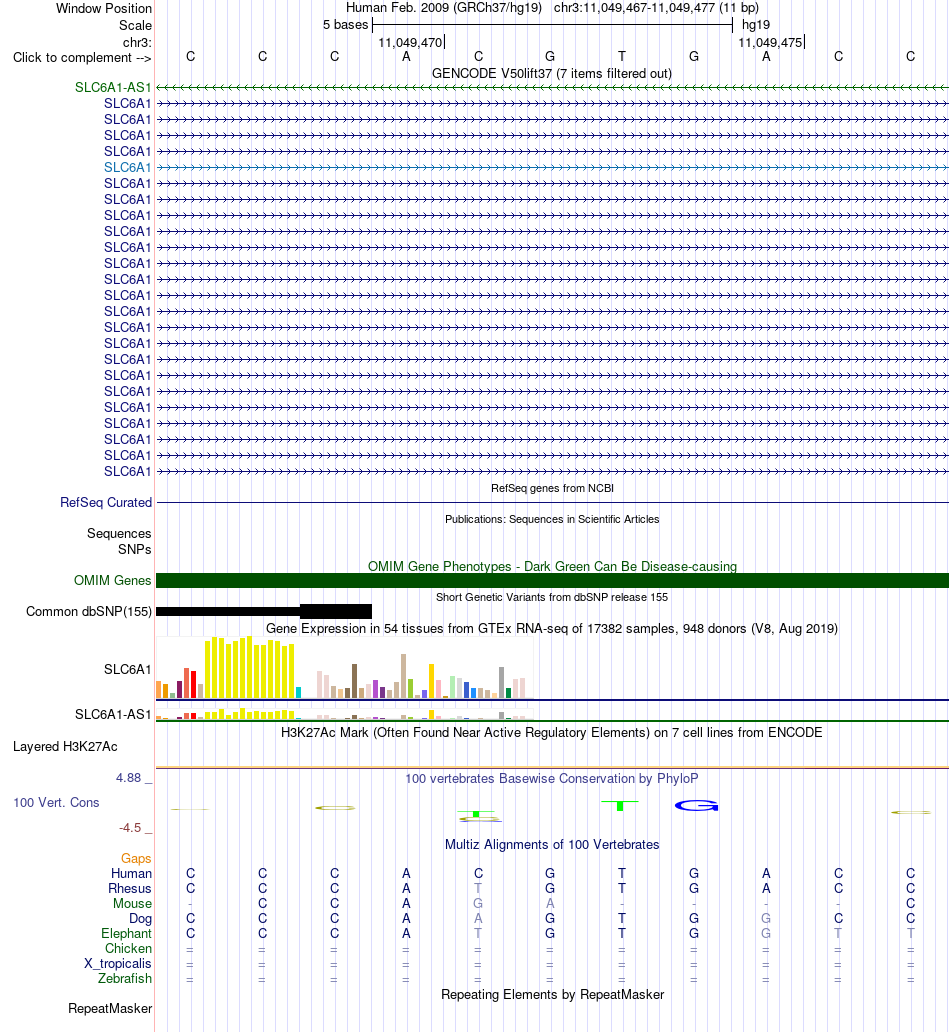The image size is (950, 1032).
Task: Click the Common dbSNP(155) track label
Action: (x=89, y=611)
